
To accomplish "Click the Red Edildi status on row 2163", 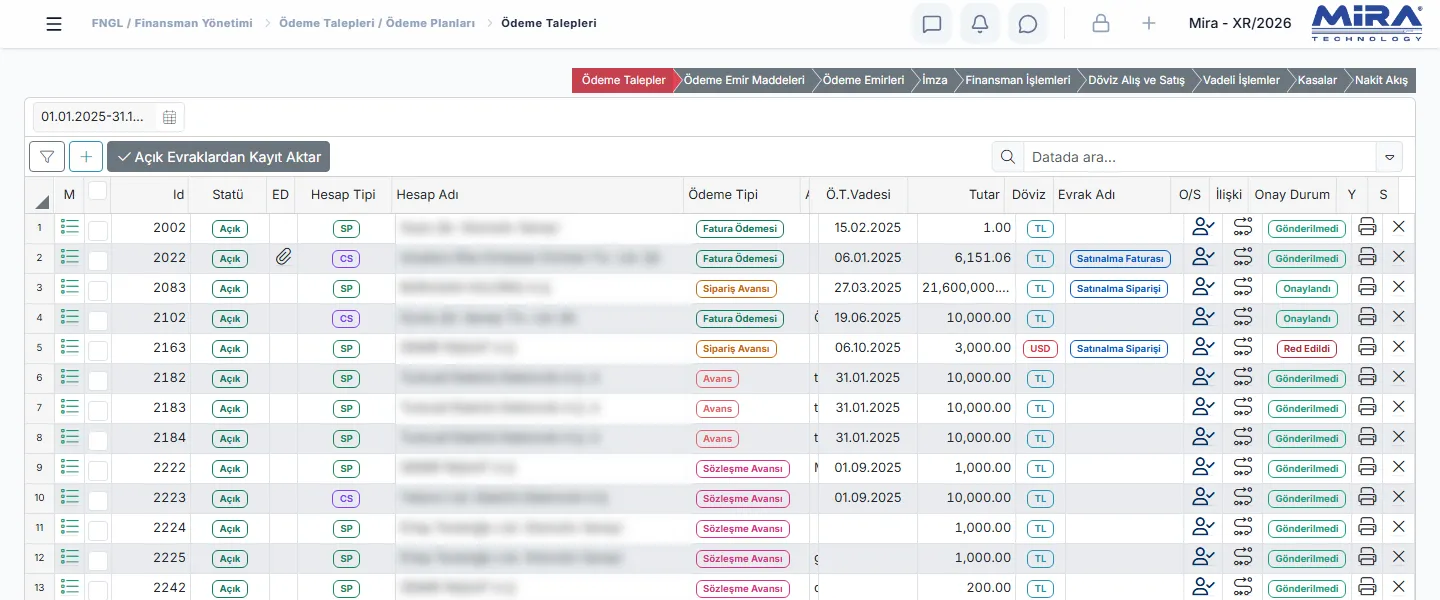I will click(x=1307, y=349).
